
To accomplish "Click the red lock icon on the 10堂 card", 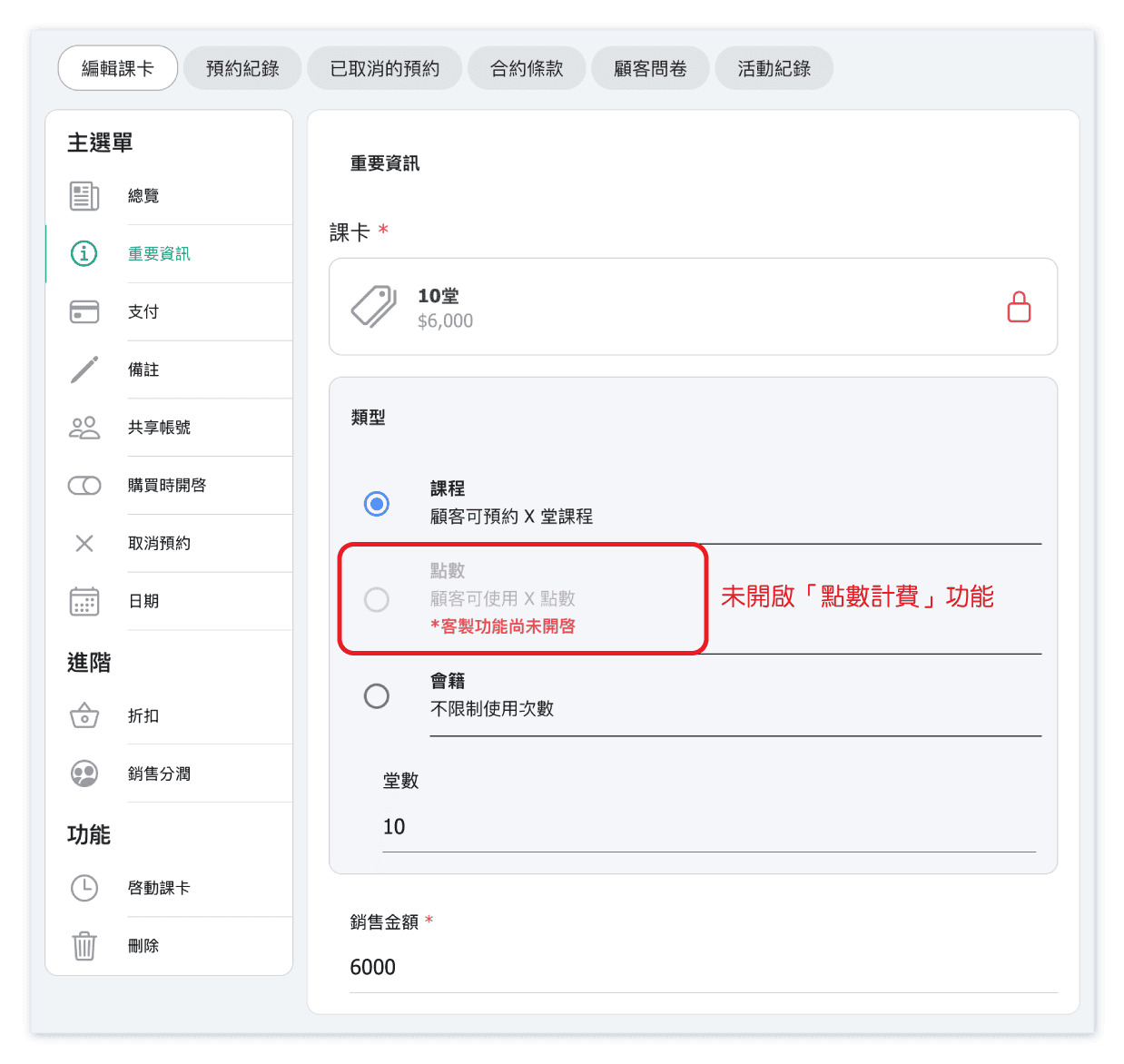I will 1019,308.
